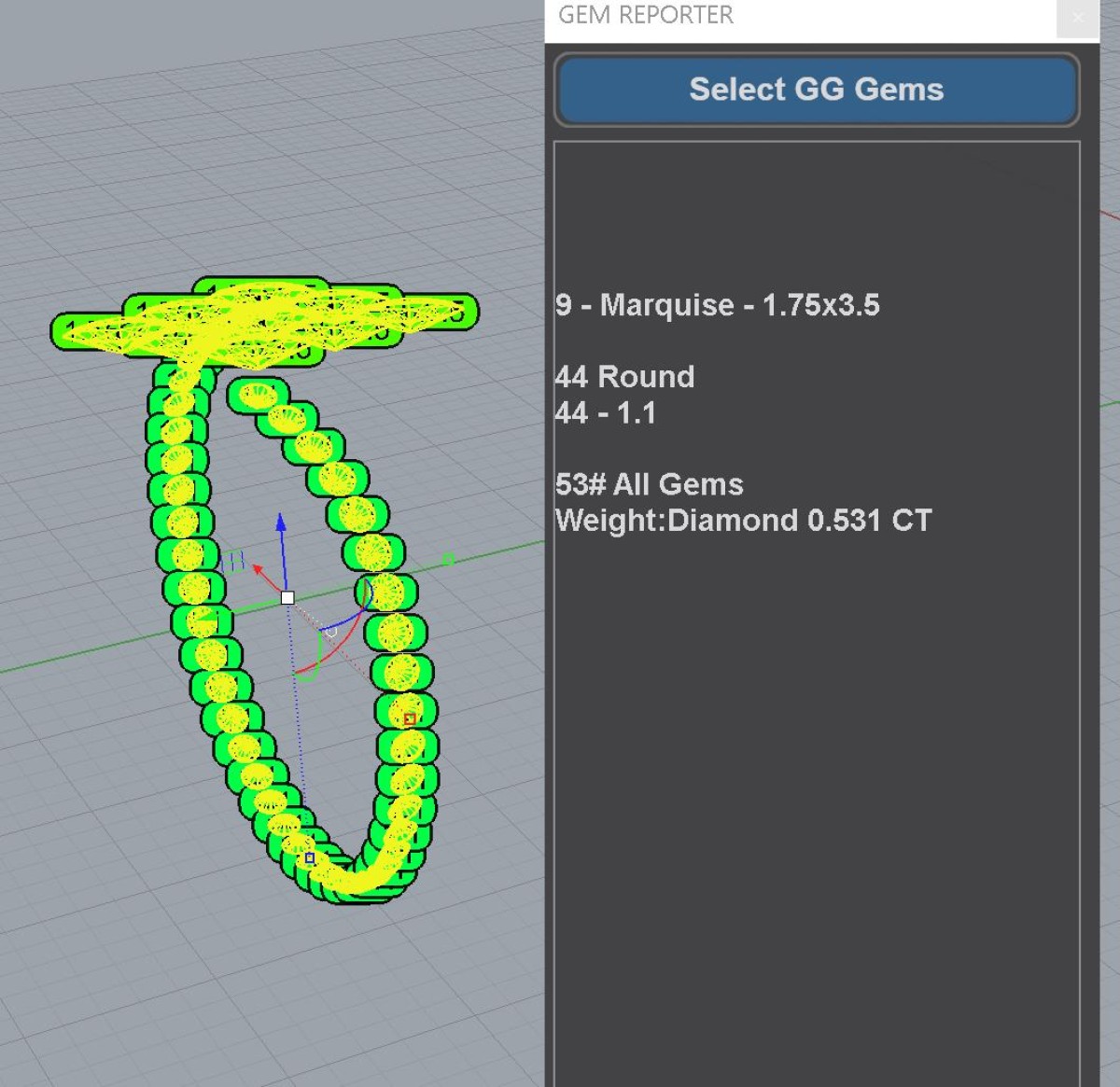Image resolution: width=1120 pixels, height=1087 pixels.
Task: Click the small white gumball menu circle
Action: pyautogui.click(x=330, y=633)
